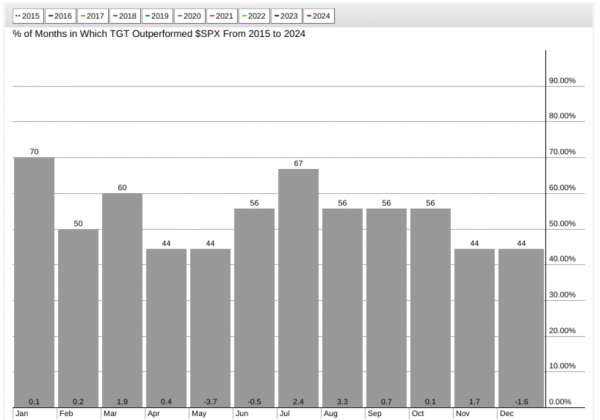Click the Sep axis label
The image size is (600, 420).
coord(375,413)
